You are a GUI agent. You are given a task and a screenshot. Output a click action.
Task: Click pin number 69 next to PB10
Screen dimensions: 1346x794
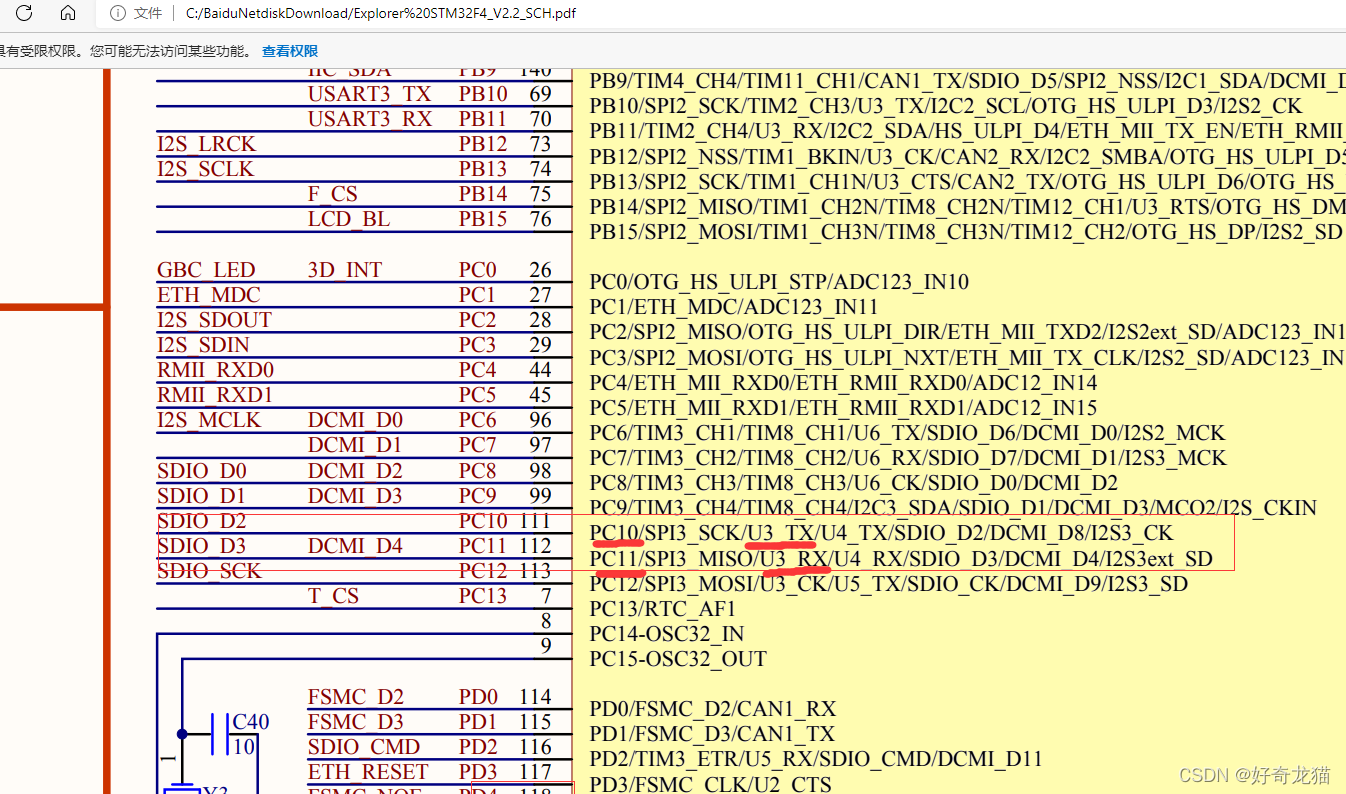541,94
